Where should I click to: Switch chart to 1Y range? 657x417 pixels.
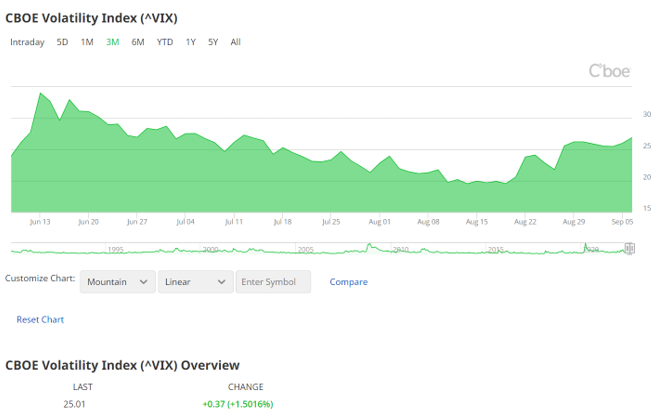[191, 42]
